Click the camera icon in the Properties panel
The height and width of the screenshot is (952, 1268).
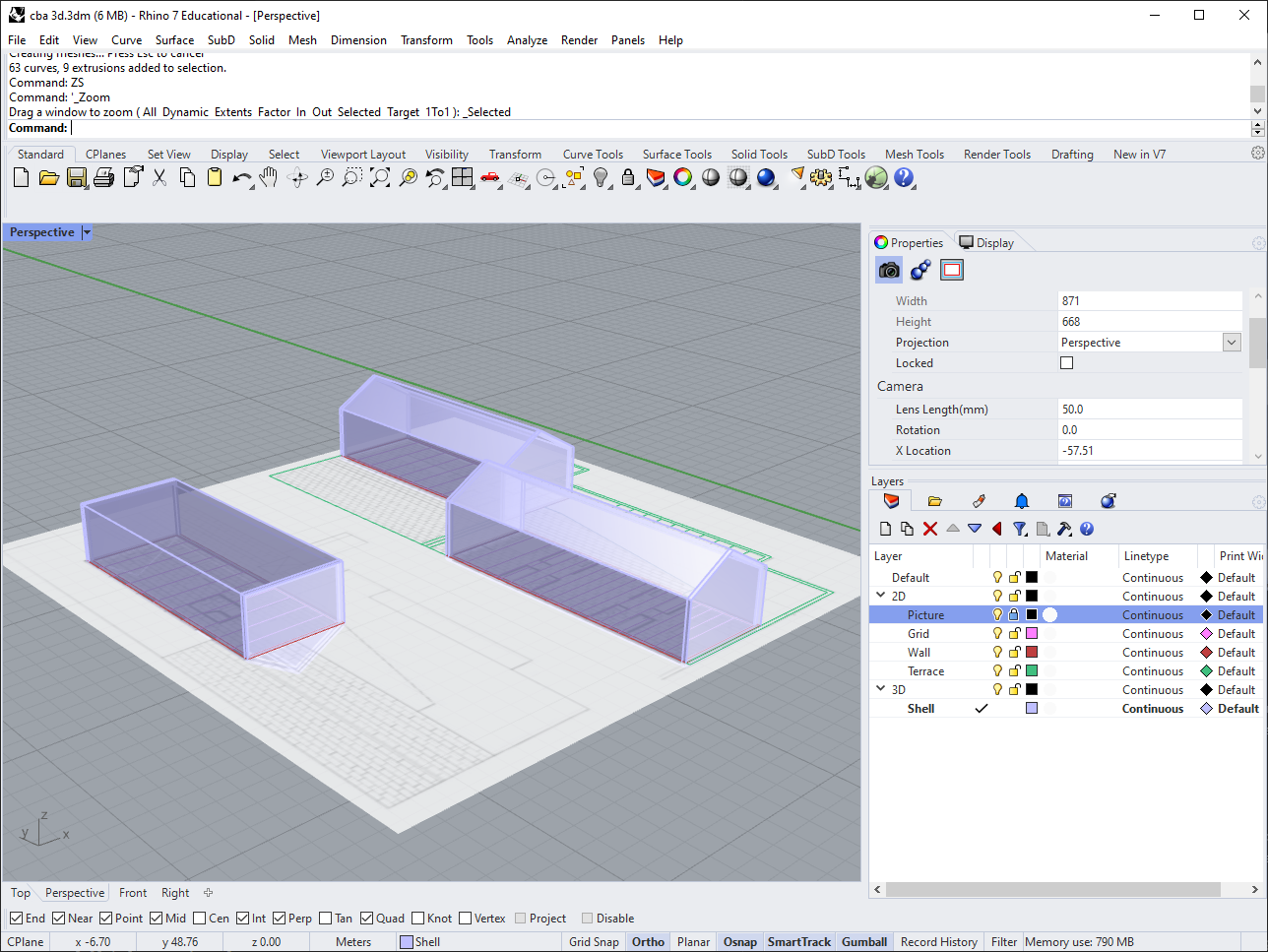click(x=889, y=270)
